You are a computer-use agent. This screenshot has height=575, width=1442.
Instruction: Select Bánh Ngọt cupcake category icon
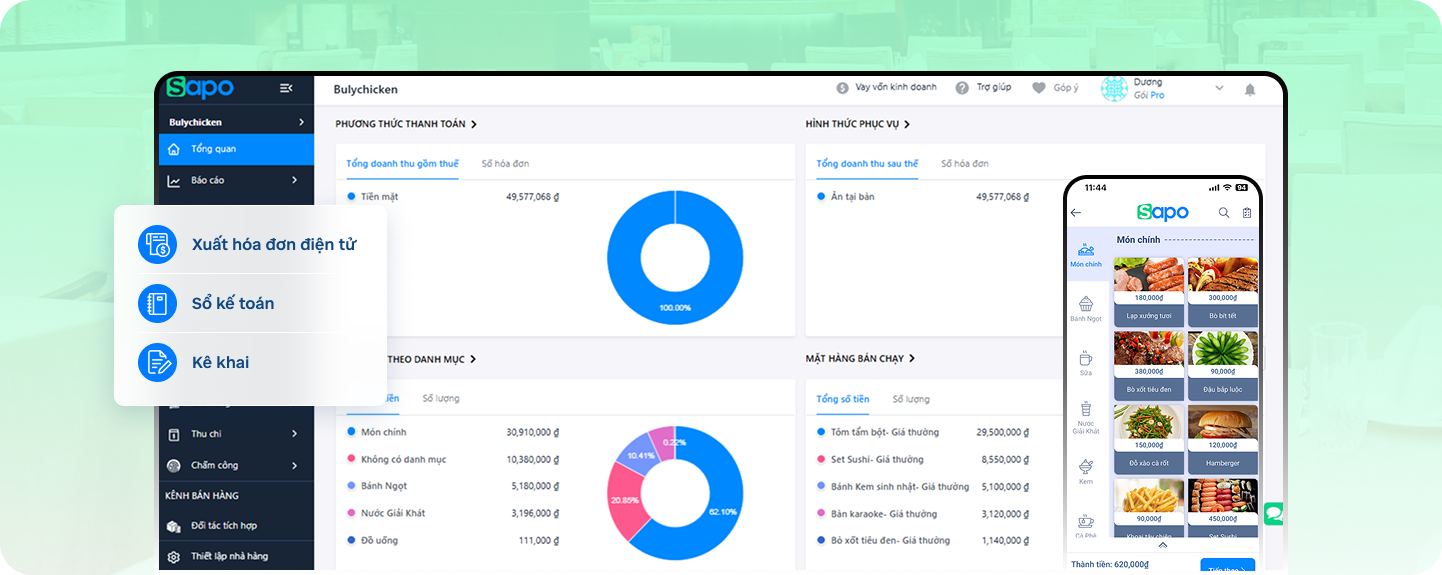pyautogui.click(x=1086, y=304)
